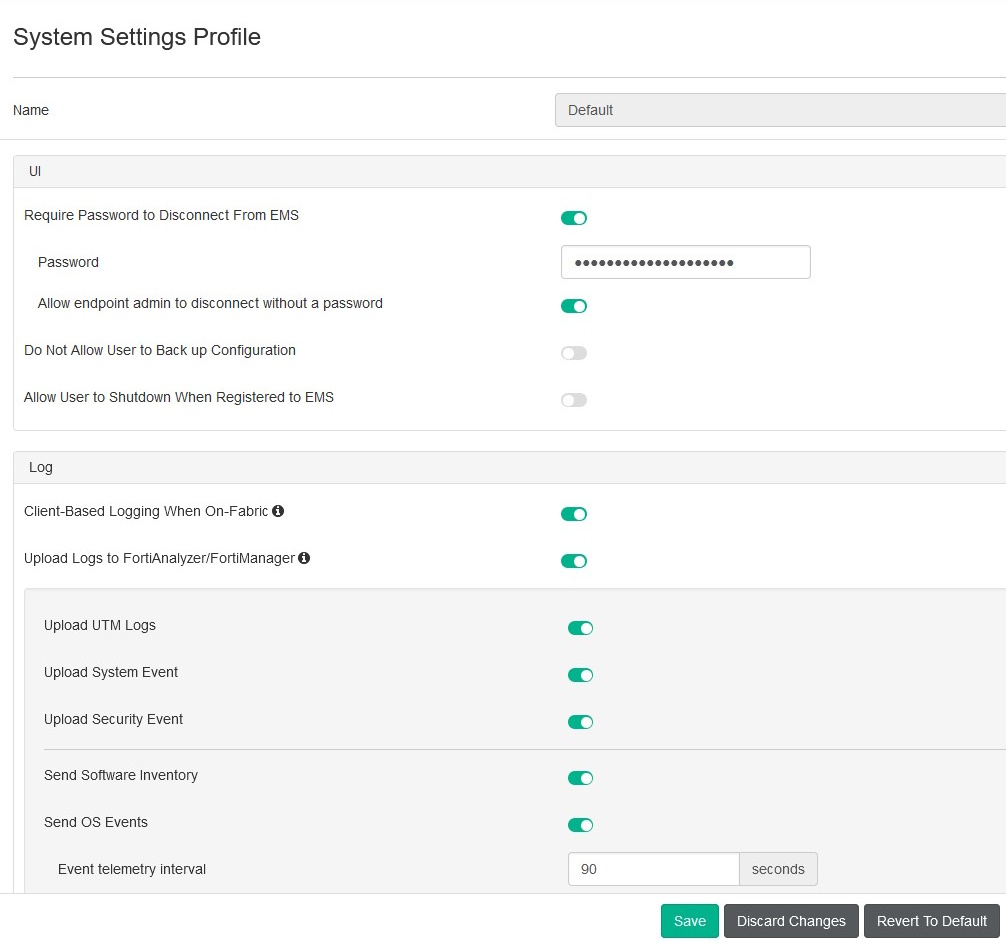Toggle Send OS Events switch
This screenshot has height=943, width=1006.
(x=581, y=825)
